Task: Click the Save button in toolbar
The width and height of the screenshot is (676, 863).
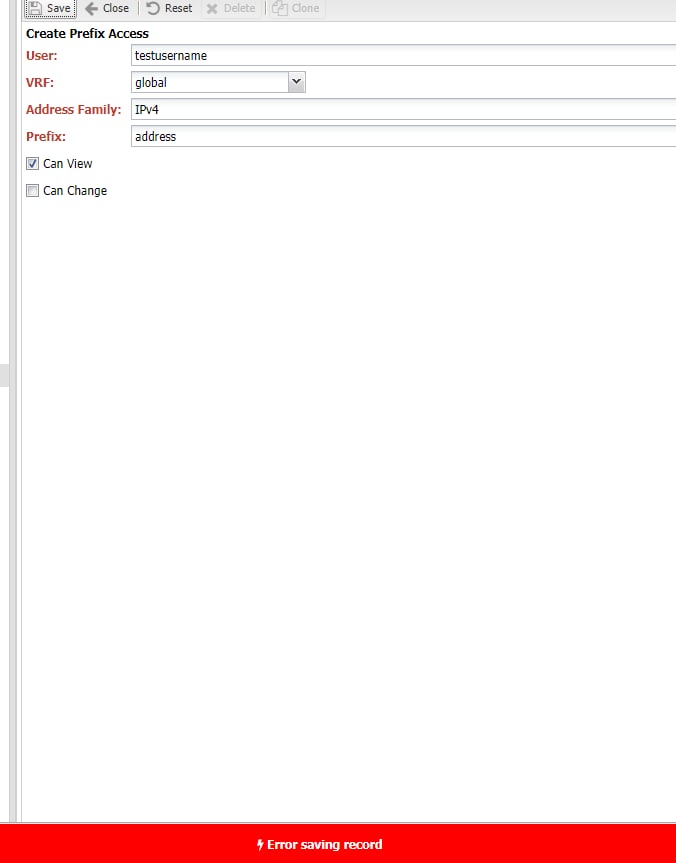Action: 50,8
